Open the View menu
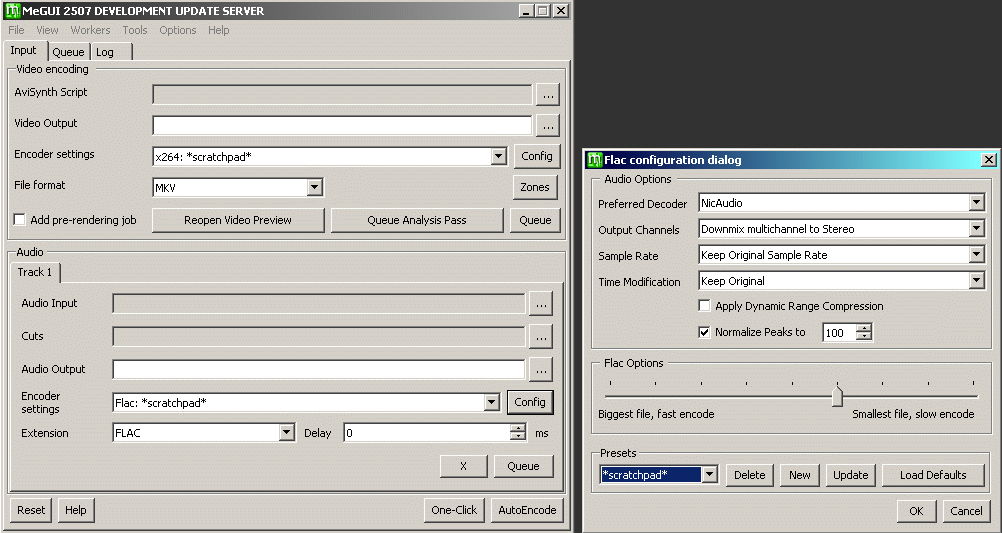Viewport: 1002px width, 533px height. [47, 30]
